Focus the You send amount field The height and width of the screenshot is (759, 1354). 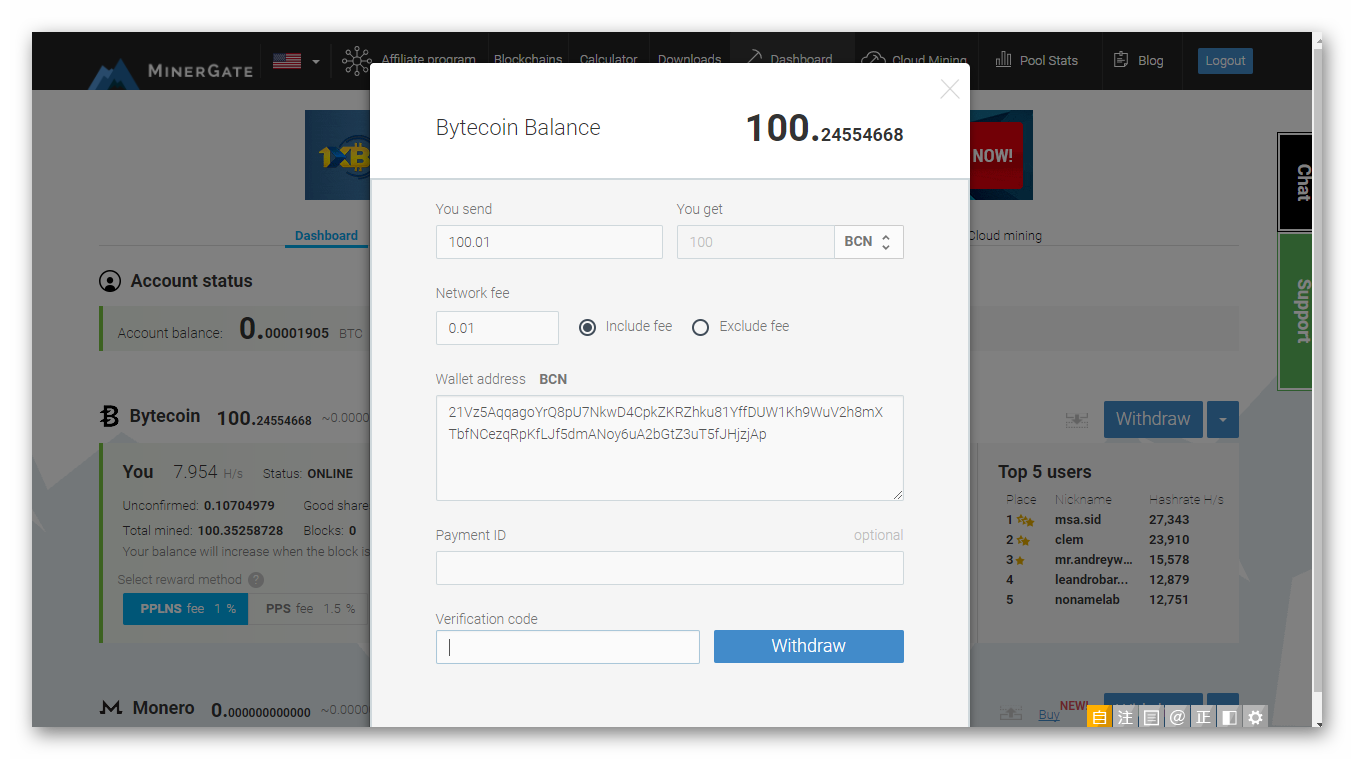(x=549, y=242)
